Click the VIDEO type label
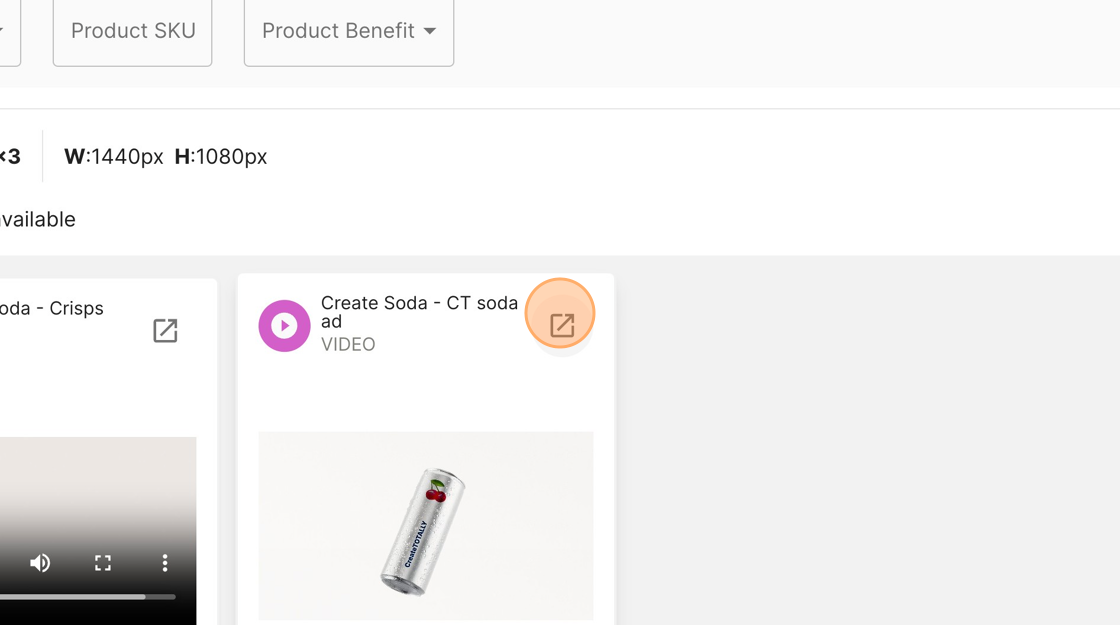Screen dimensions: 1120x625 (348, 344)
